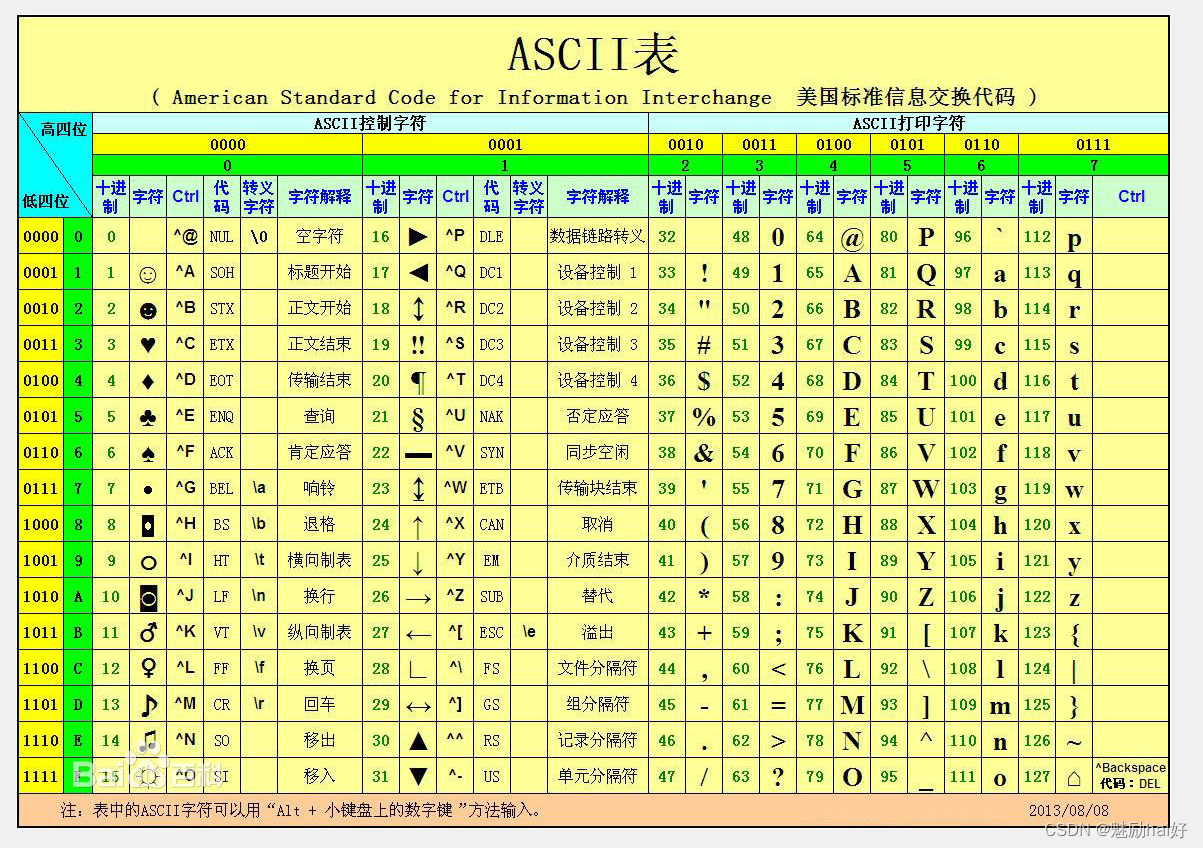Image resolution: width=1203 pixels, height=848 pixels.
Task: Click the '{' character for code 123
Action: point(1074,634)
